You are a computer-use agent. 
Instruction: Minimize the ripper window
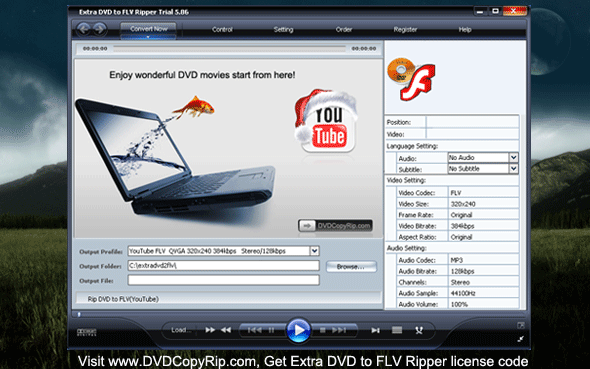[480, 12]
